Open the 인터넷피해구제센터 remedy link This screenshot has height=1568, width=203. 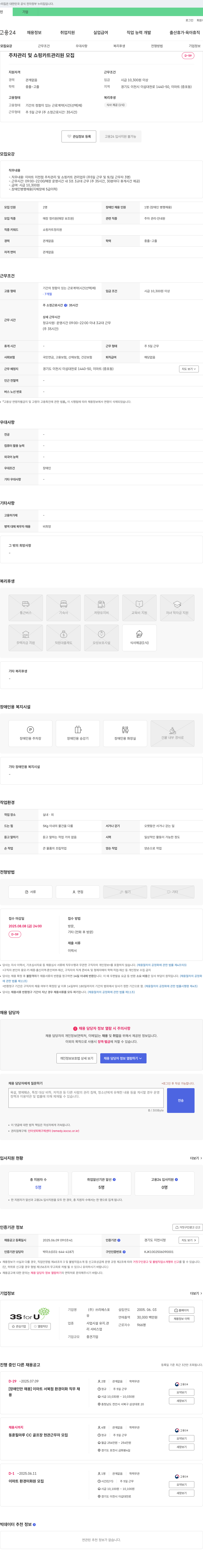tap(53, 1131)
